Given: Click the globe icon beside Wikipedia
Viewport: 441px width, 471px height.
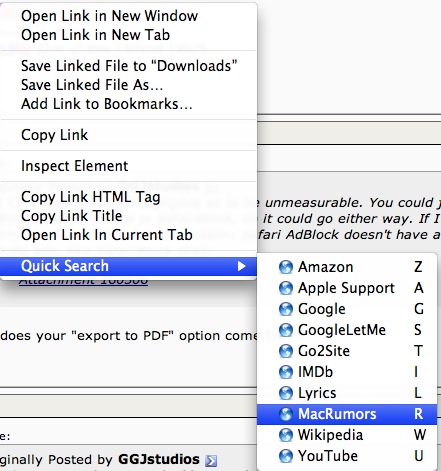Looking at the screenshot, I should tap(286, 435).
